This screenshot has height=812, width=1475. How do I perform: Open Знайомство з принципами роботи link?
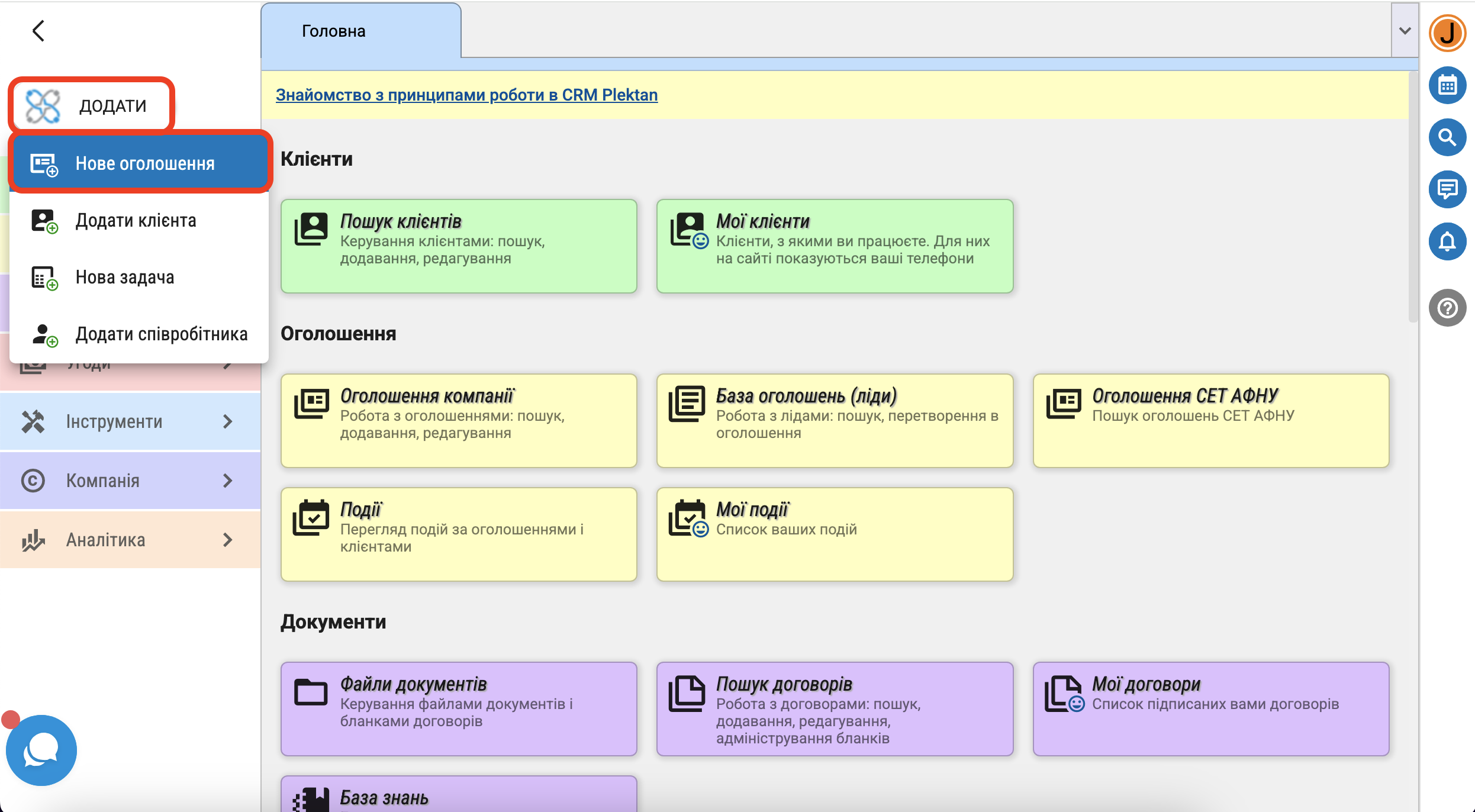point(466,95)
